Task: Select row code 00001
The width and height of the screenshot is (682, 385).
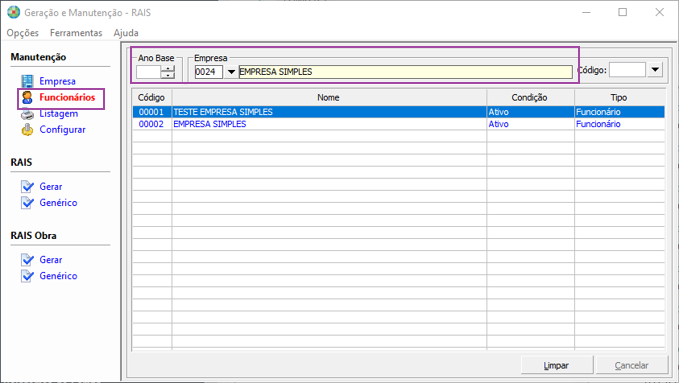Action: [x=151, y=112]
